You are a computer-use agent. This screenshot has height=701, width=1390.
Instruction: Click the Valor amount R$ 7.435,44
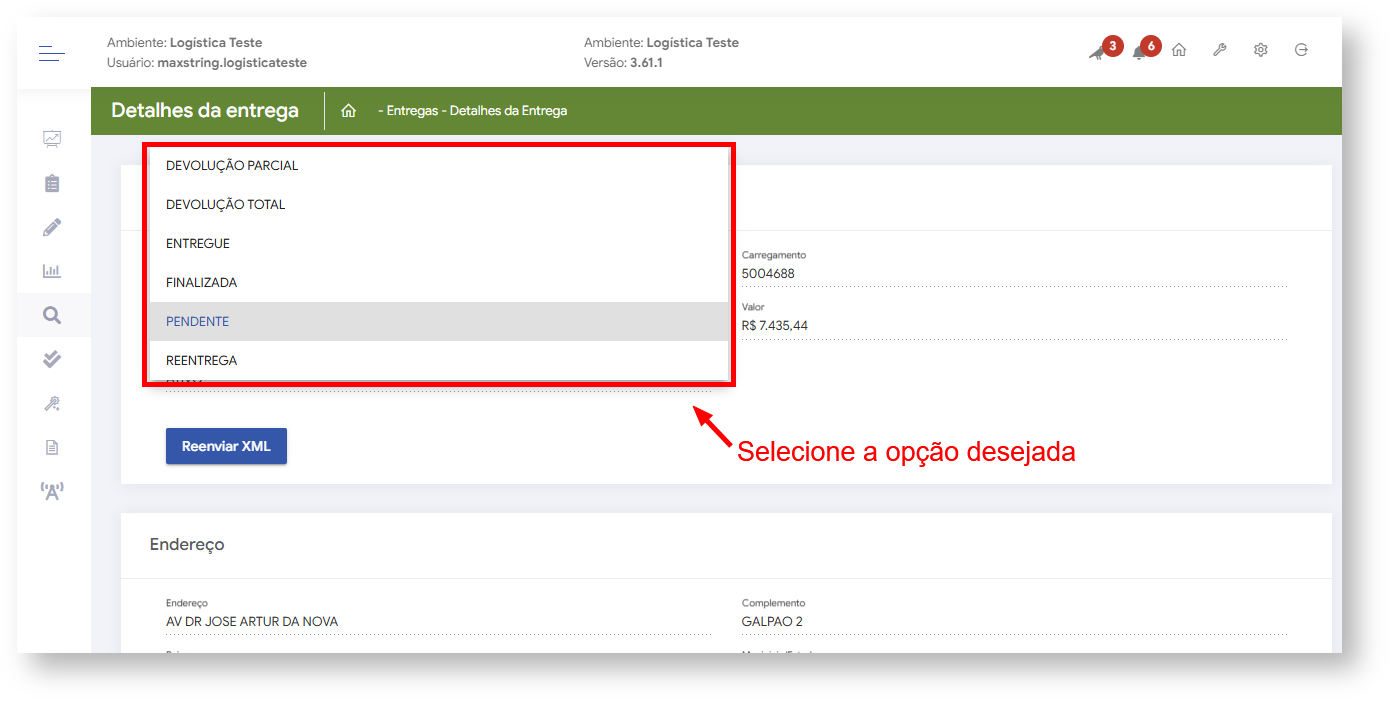(775, 326)
